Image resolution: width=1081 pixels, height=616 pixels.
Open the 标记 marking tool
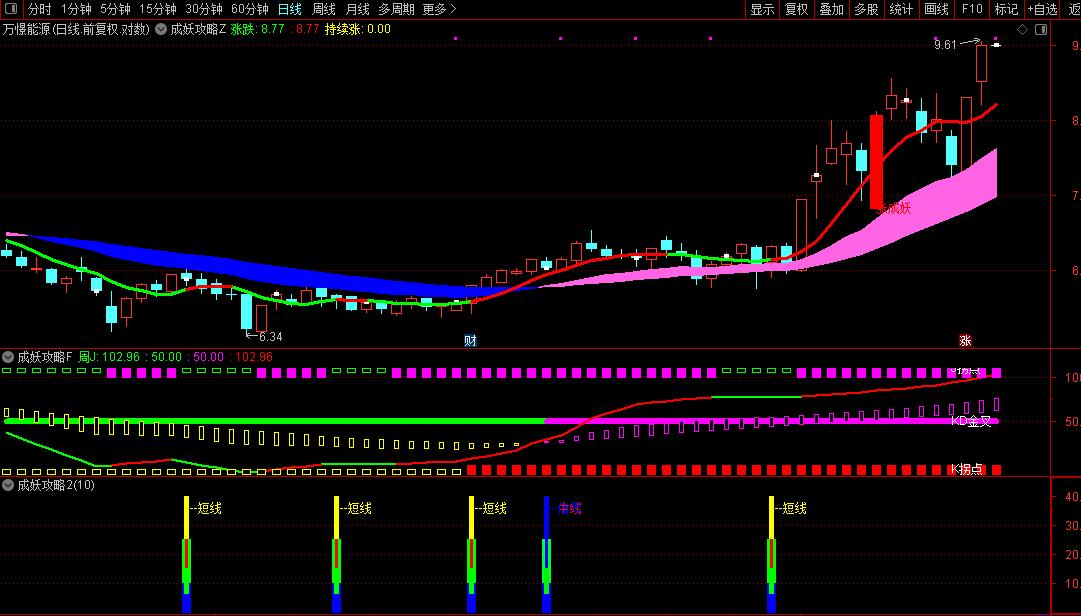tap(1006, 9)
